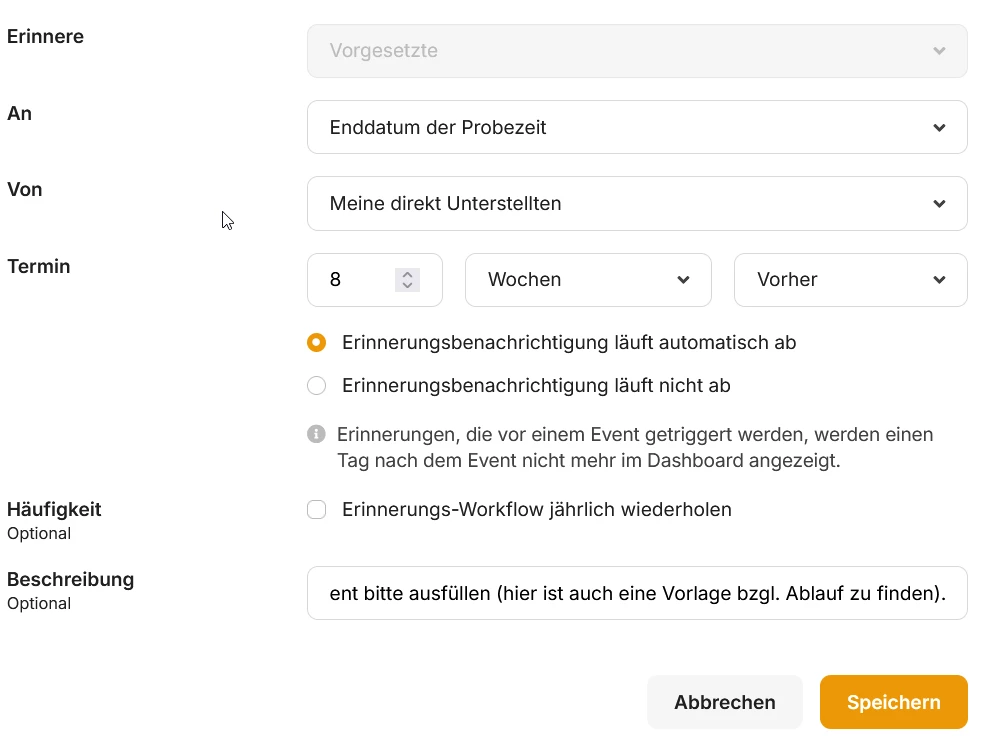Click into the Beschreibung text field
Screen dimensions: 996x752
pyautogui.click(x=636, y=593)
